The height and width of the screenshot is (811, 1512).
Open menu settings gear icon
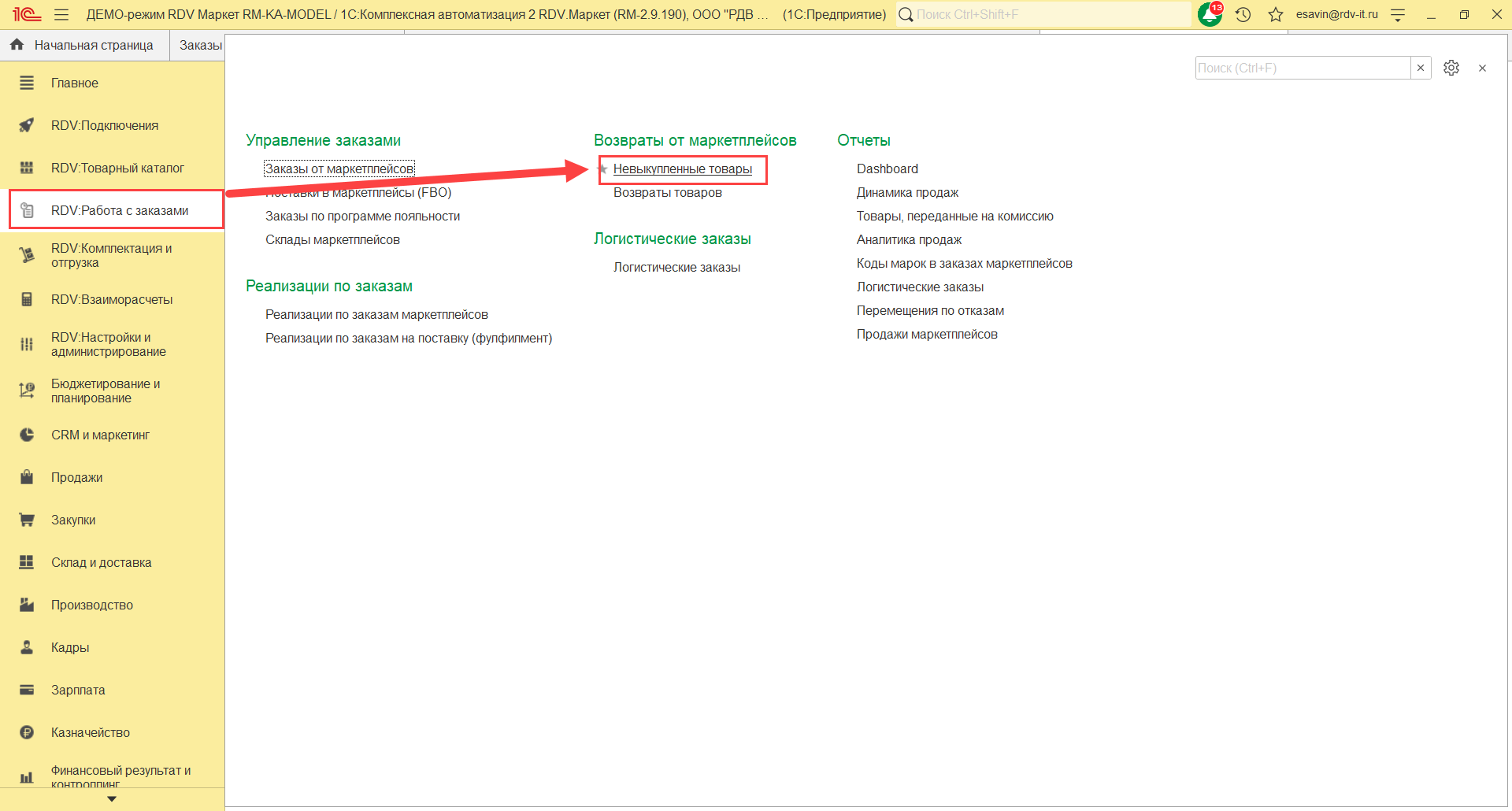click(x=1451, y=69)
